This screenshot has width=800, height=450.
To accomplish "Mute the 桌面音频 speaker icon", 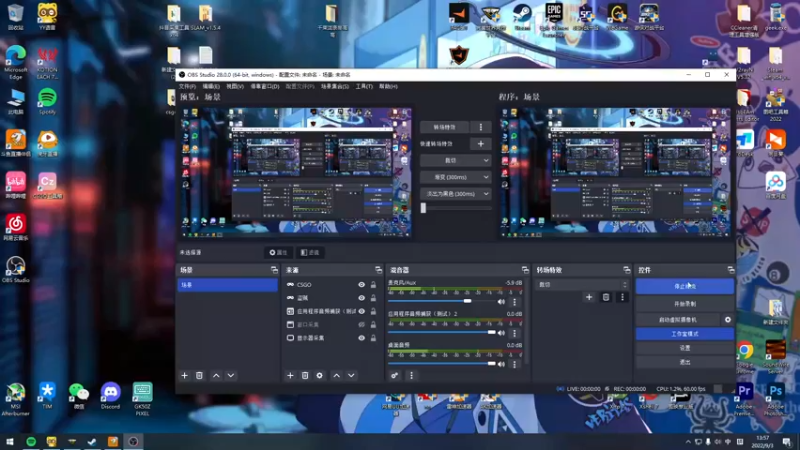I will tap(502, 364).
